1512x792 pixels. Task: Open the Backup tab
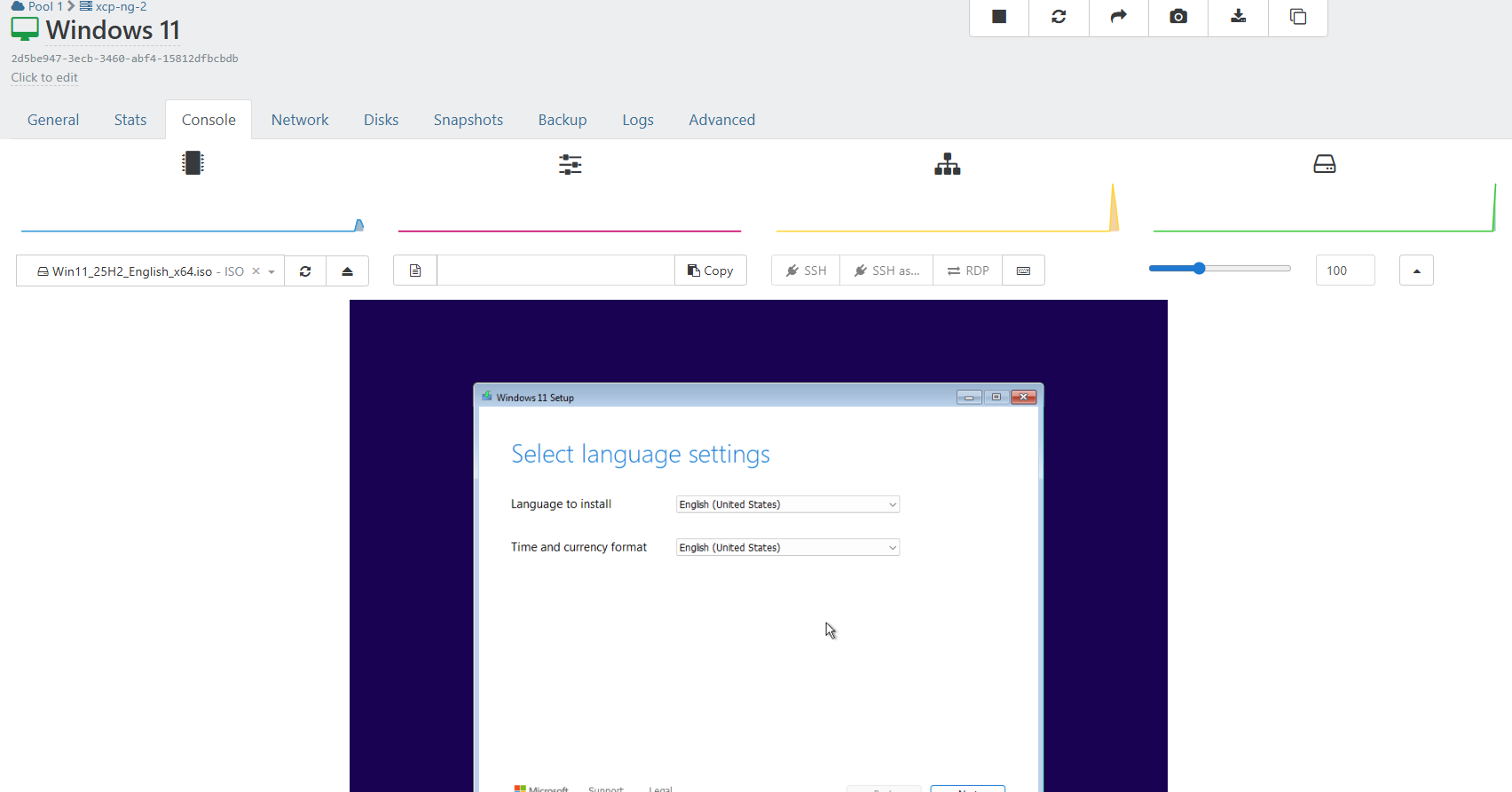[563, 120]
